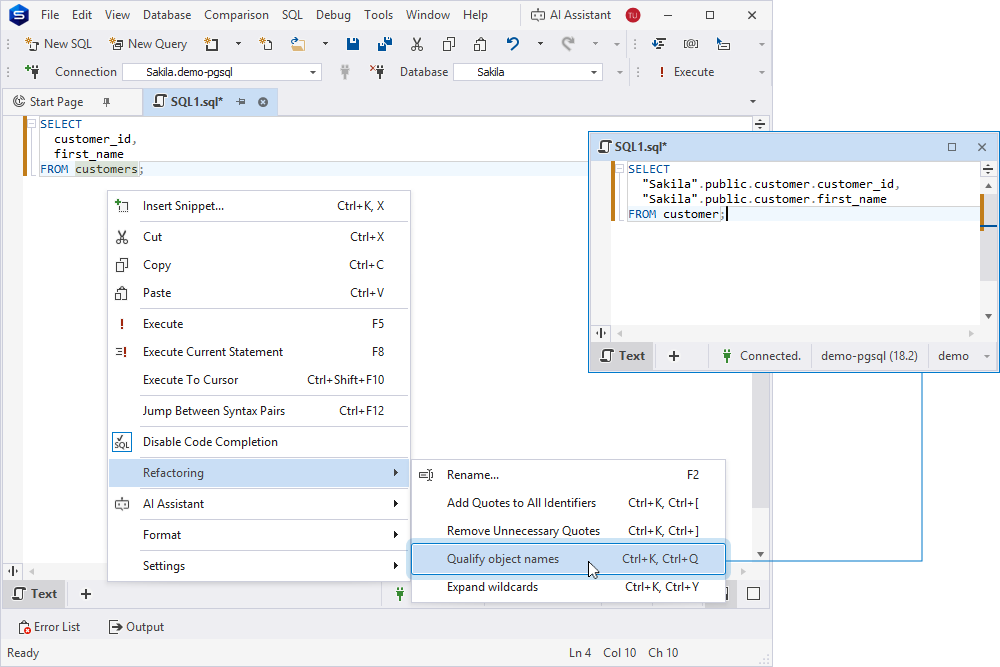The height and width of the screenshot is (667, 1000).
Task: Choose Add Quotes to All Identifiers
Action: pyautogui.click(x=568, y=503)
